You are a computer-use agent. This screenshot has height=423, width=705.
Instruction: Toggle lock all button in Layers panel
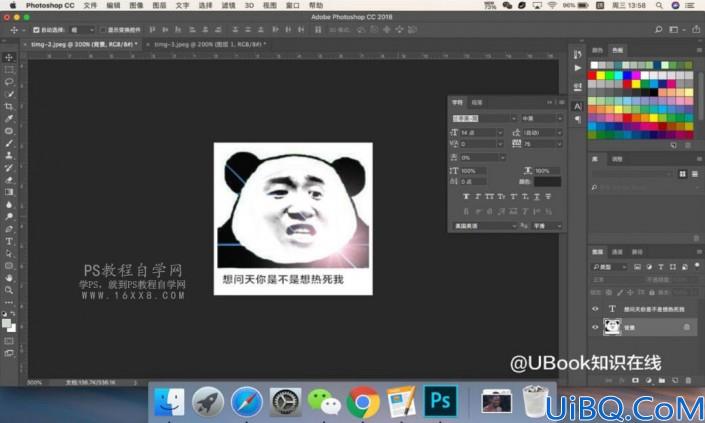coord(652,293)
